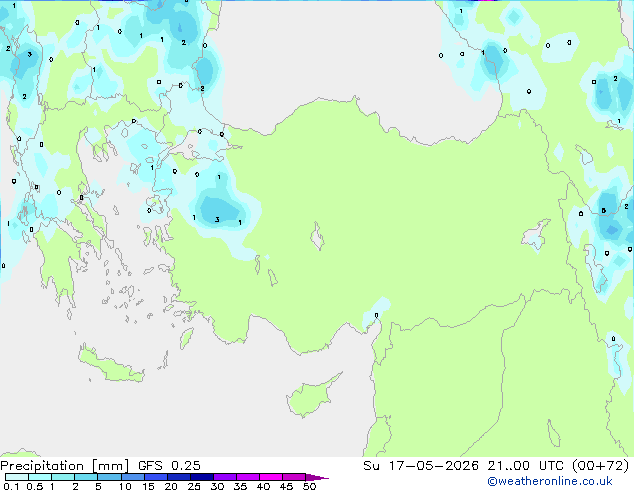Click the forecast date Su 17-05-2026 text

[x=421, y=466]
